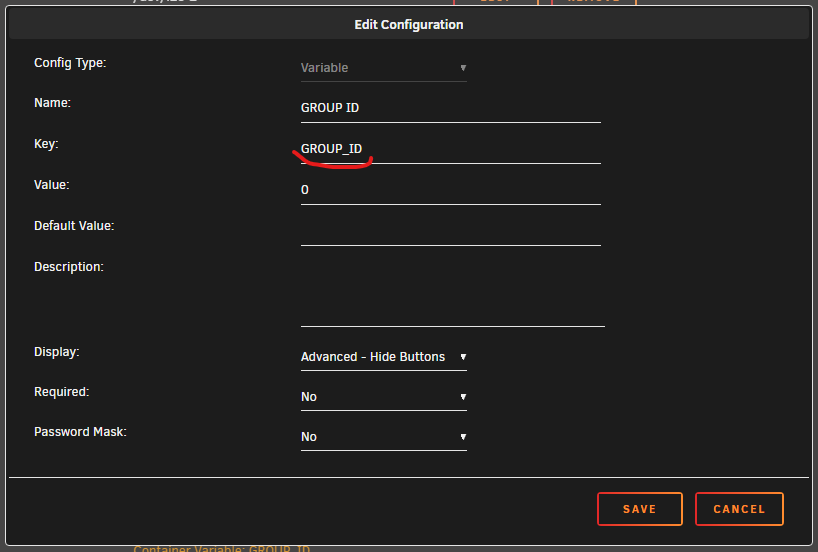Open the Display dropdown

[x=383, y=357]
